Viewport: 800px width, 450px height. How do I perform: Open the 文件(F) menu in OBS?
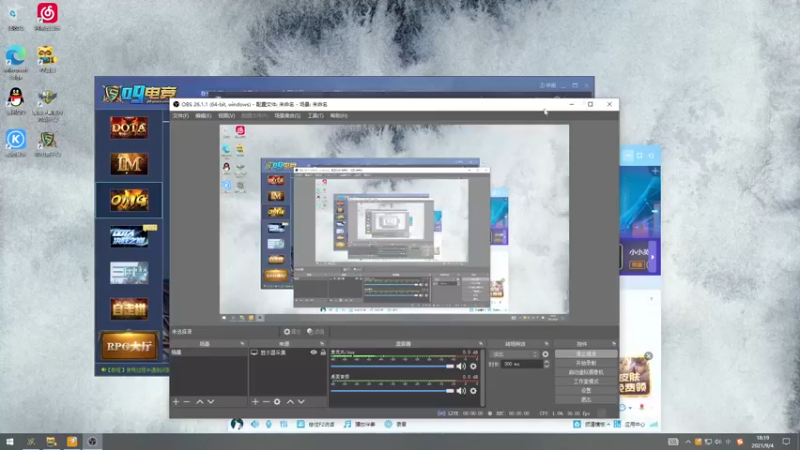(180, 116)
